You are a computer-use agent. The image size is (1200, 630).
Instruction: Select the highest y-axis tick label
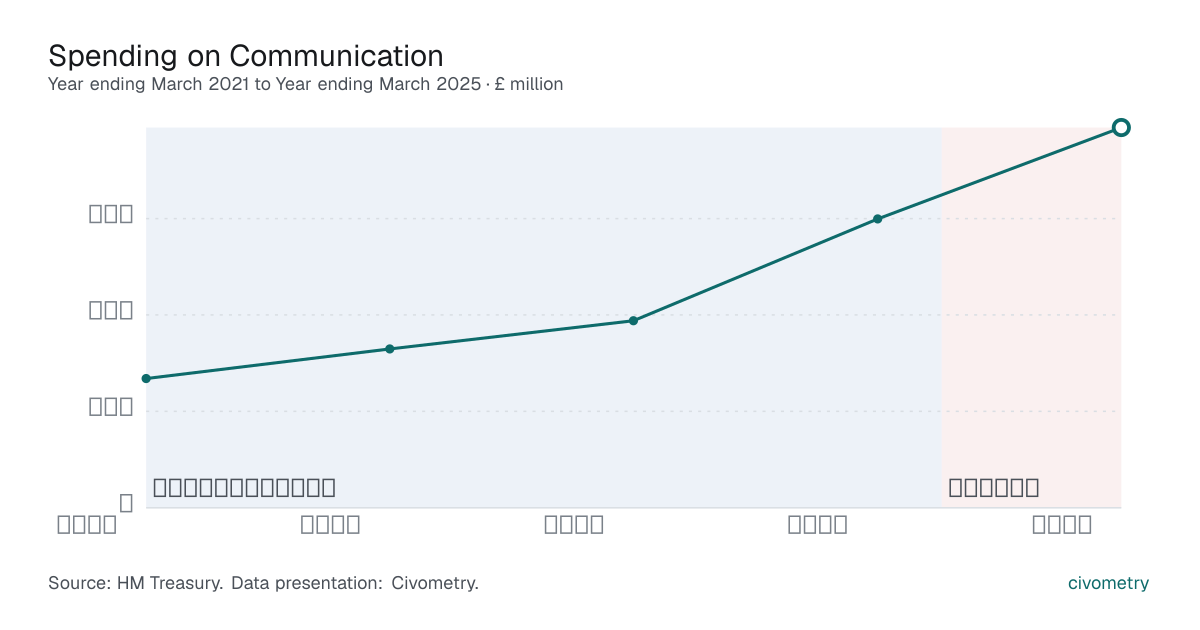[111, 214]
